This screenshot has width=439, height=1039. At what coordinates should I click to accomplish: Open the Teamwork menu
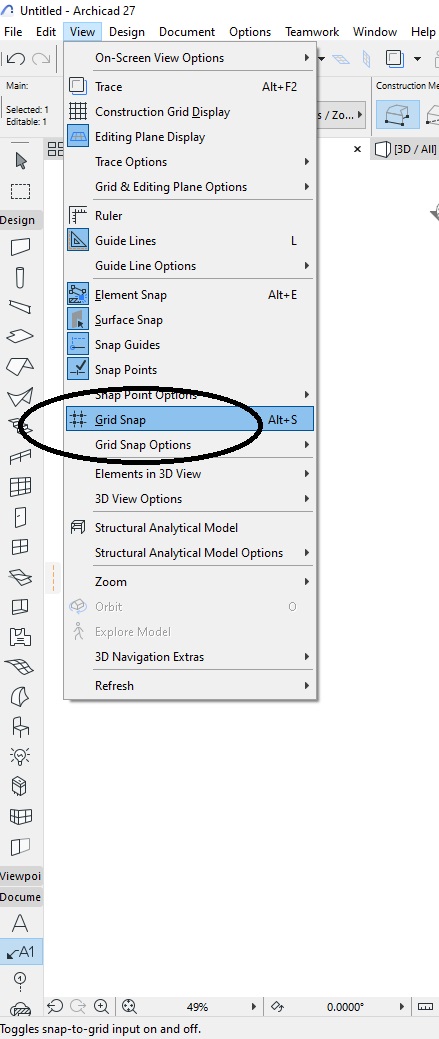[312, 32]
